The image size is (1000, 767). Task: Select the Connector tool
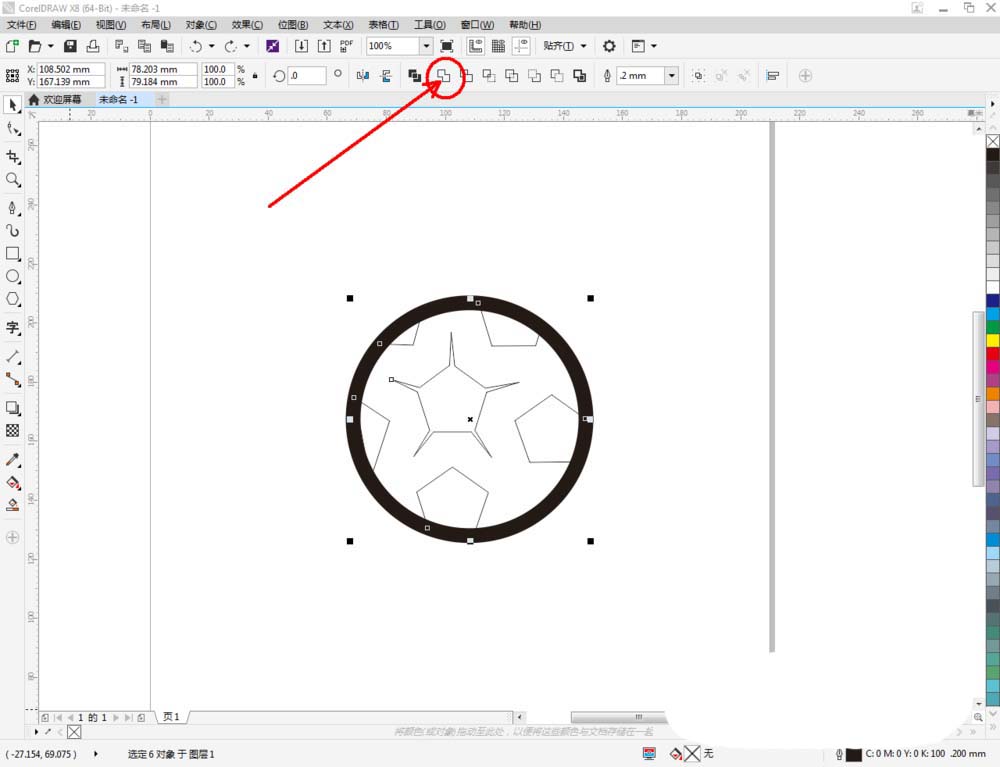click(12, 379)
